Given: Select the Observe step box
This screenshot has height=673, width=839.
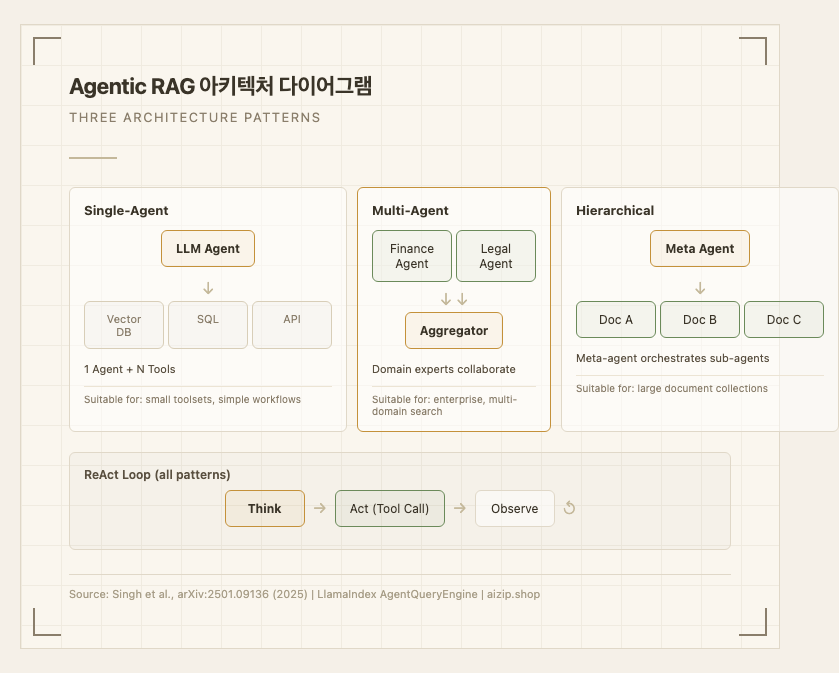Looking at the screenshot, I should [515, 508].
